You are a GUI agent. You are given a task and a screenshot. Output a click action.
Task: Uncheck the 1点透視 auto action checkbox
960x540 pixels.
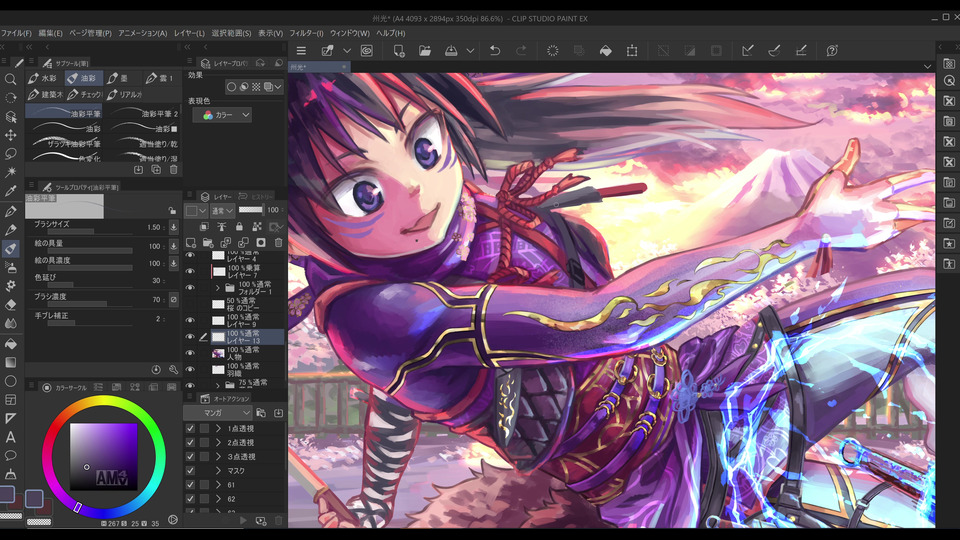[190, 428]
